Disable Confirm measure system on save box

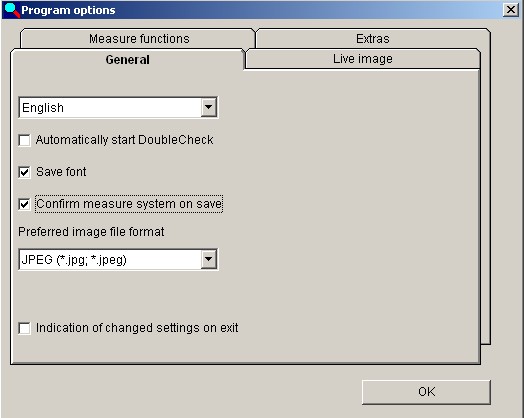coord(24,204)
